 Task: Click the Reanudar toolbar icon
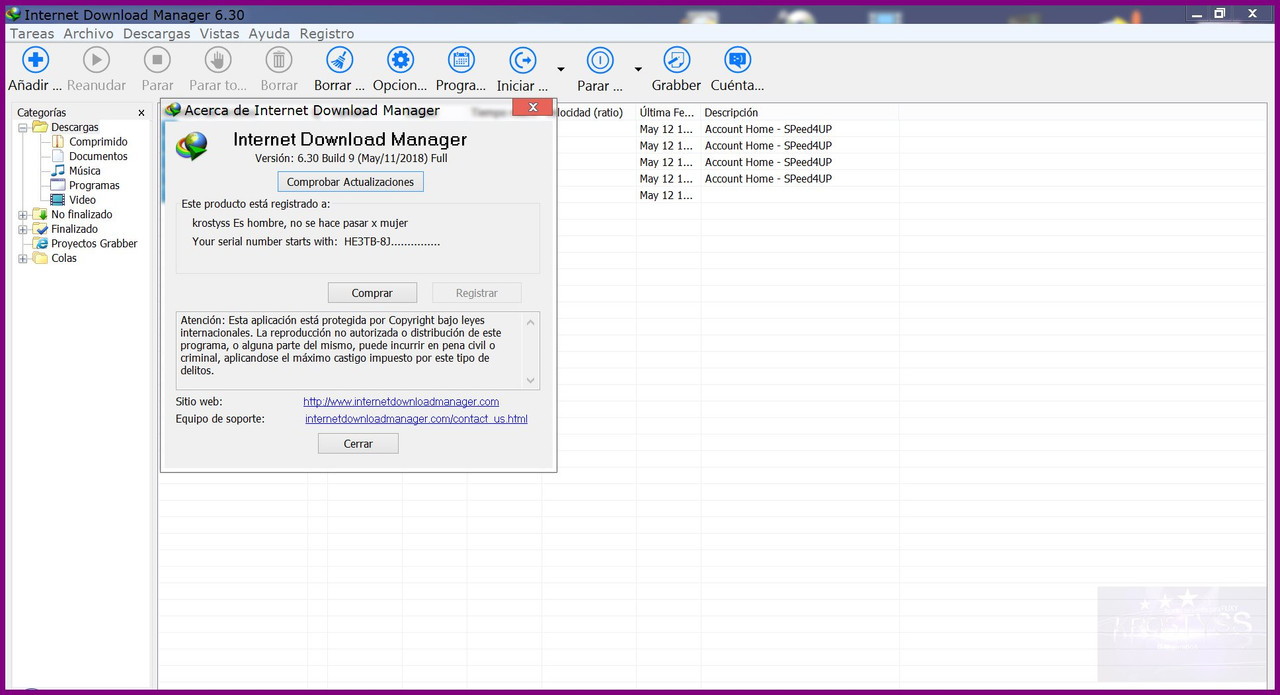coord(97,60)
